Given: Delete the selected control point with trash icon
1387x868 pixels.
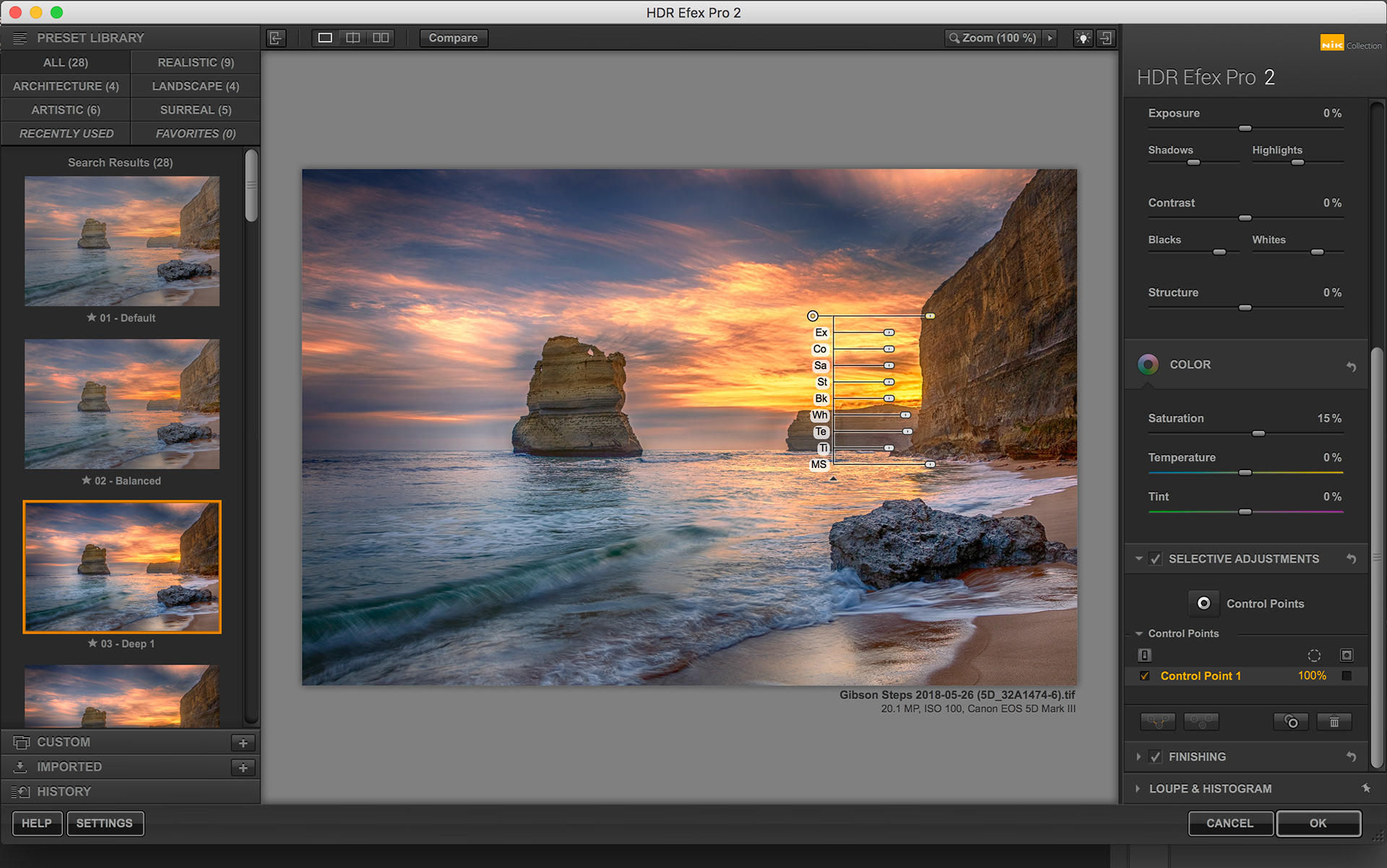Looking at the screenshot, I should (1334, 721).
